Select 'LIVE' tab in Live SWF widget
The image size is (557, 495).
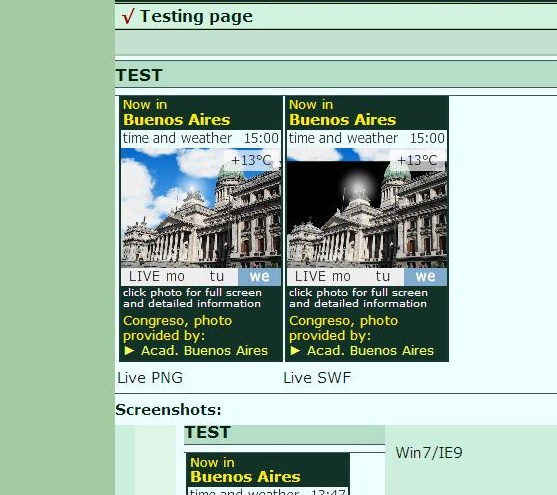[310, 276]
